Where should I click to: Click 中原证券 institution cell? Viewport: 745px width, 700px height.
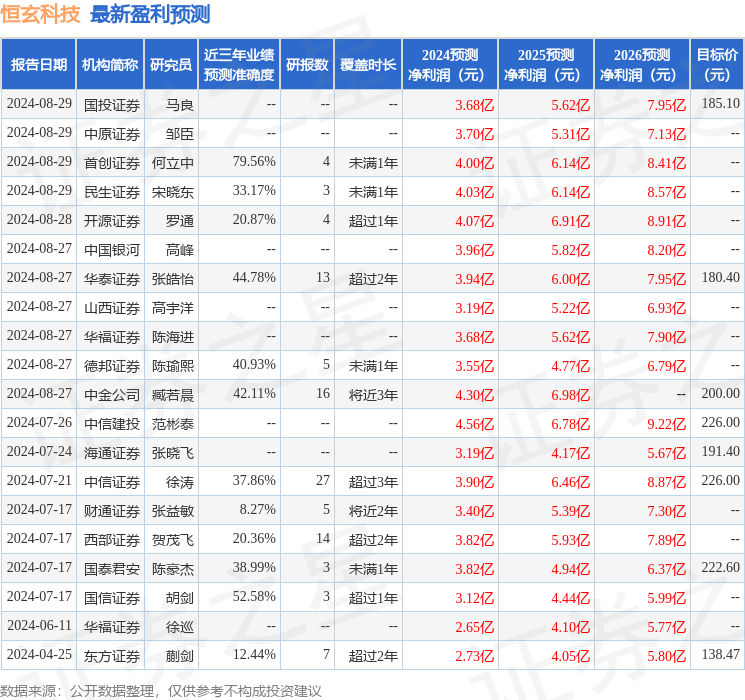tap(112, 134)
